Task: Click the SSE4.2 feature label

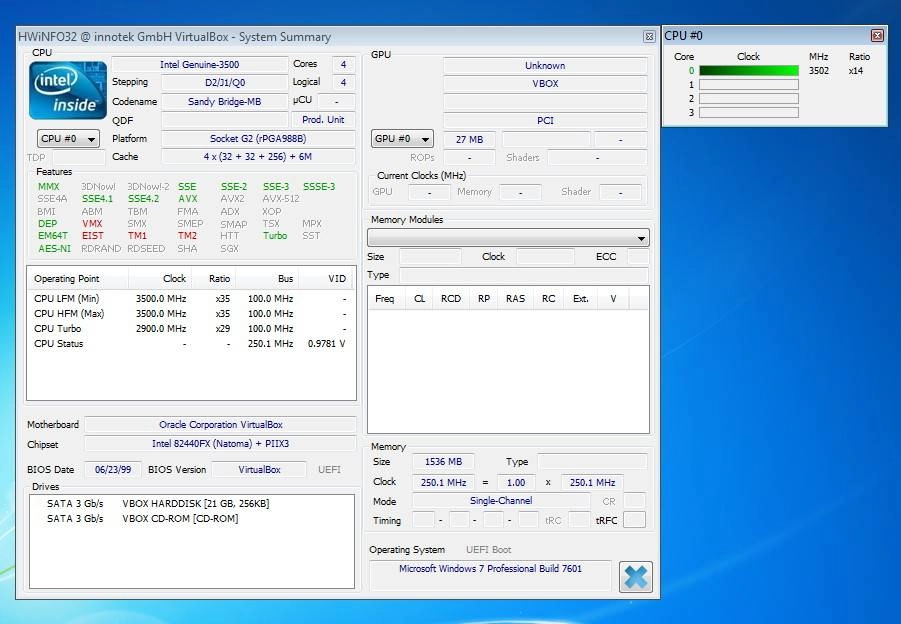Action: pyautogui.click(x=143, y=199)
